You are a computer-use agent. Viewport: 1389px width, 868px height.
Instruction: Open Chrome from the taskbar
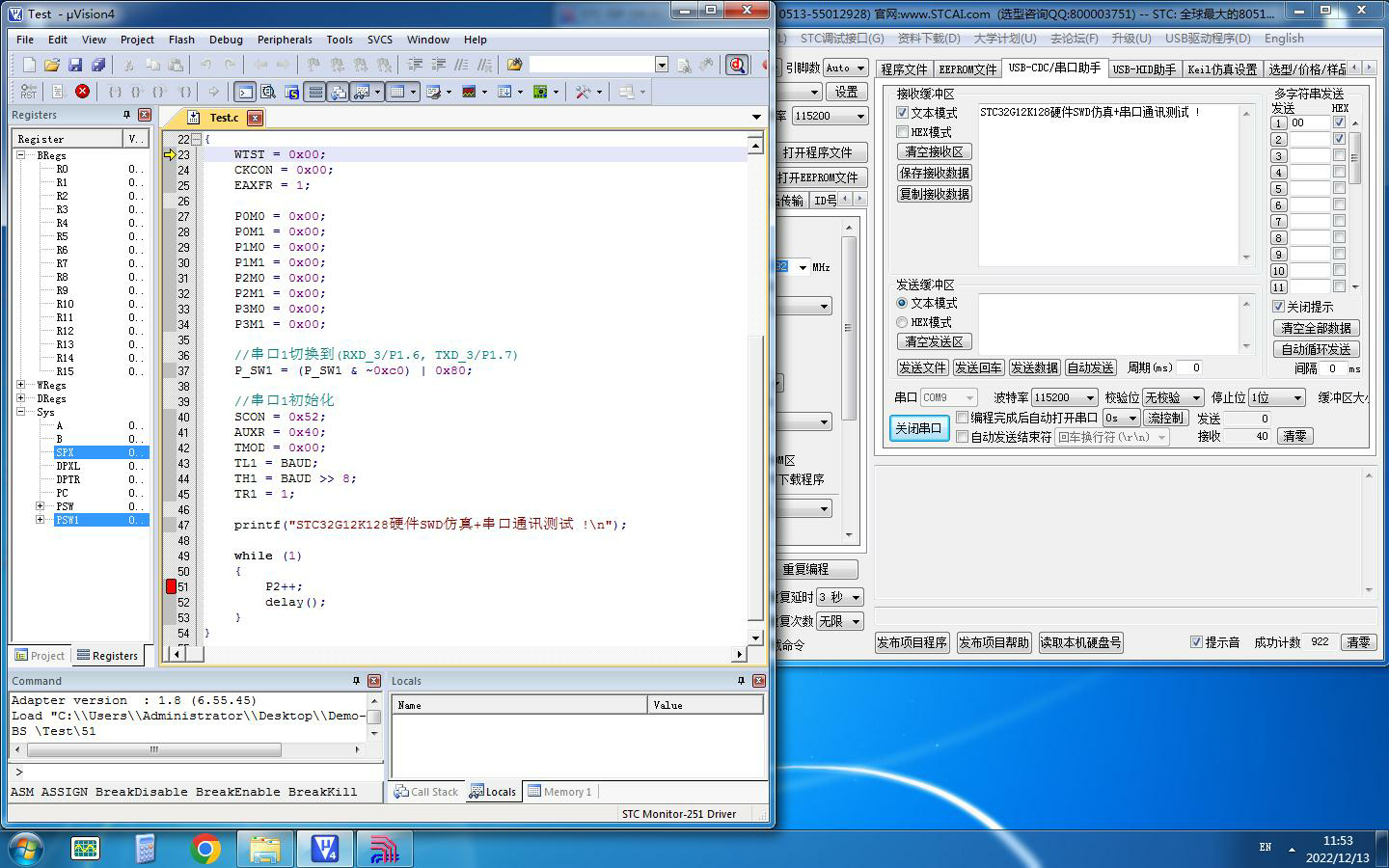pos(204,849)
